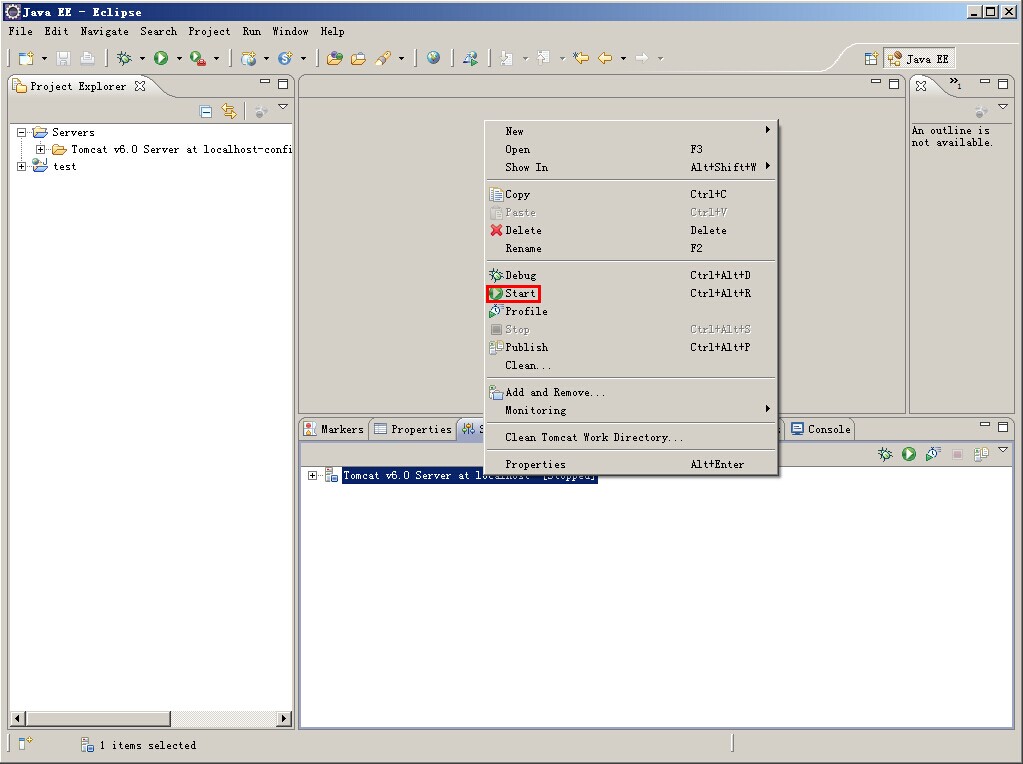
Task: Open dropdown beside New Web Project icon
Action: coord(266,59)
